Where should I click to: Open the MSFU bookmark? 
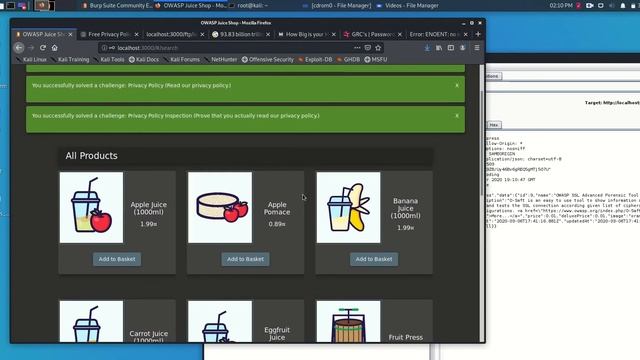coord(376,60)
